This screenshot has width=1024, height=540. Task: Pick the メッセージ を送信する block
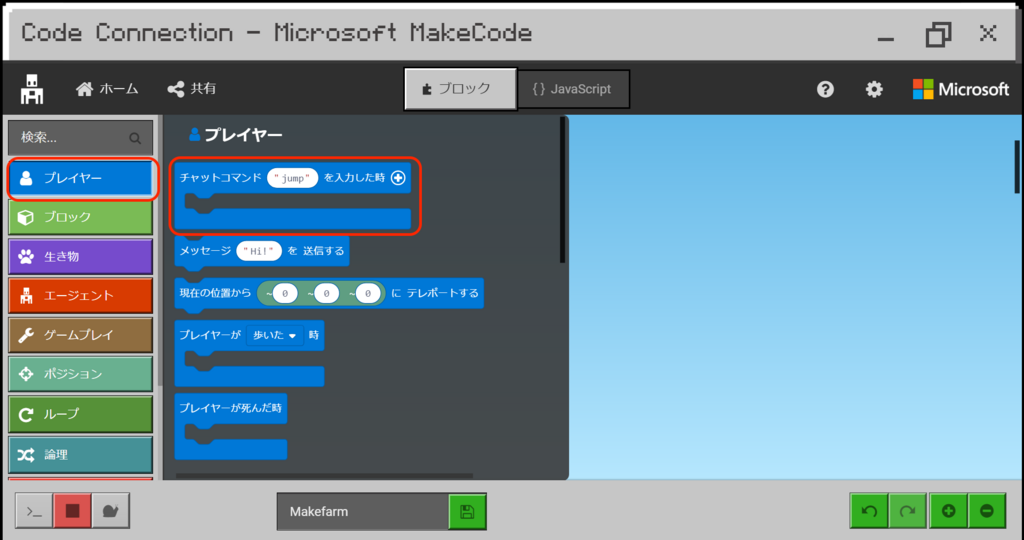(262, 251)
